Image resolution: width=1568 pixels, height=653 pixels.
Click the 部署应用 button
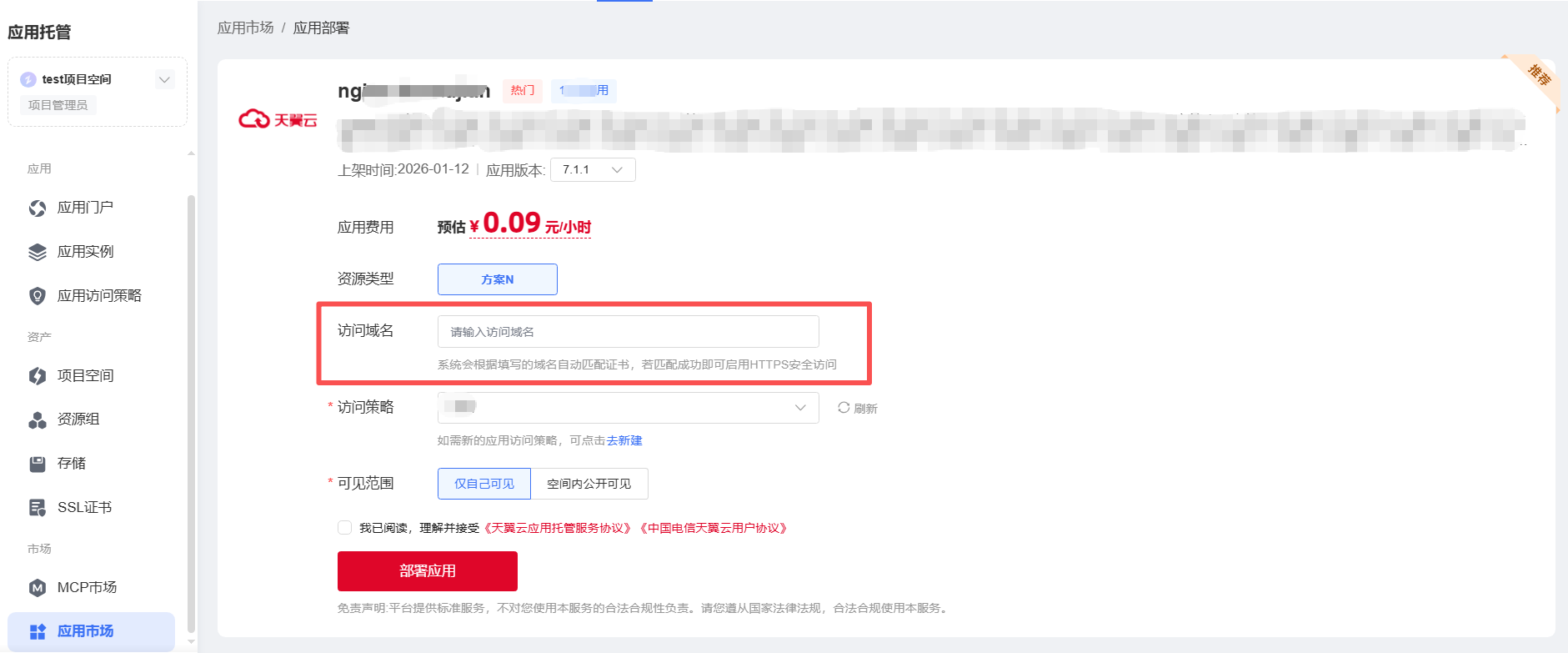[x=428, y=571]
